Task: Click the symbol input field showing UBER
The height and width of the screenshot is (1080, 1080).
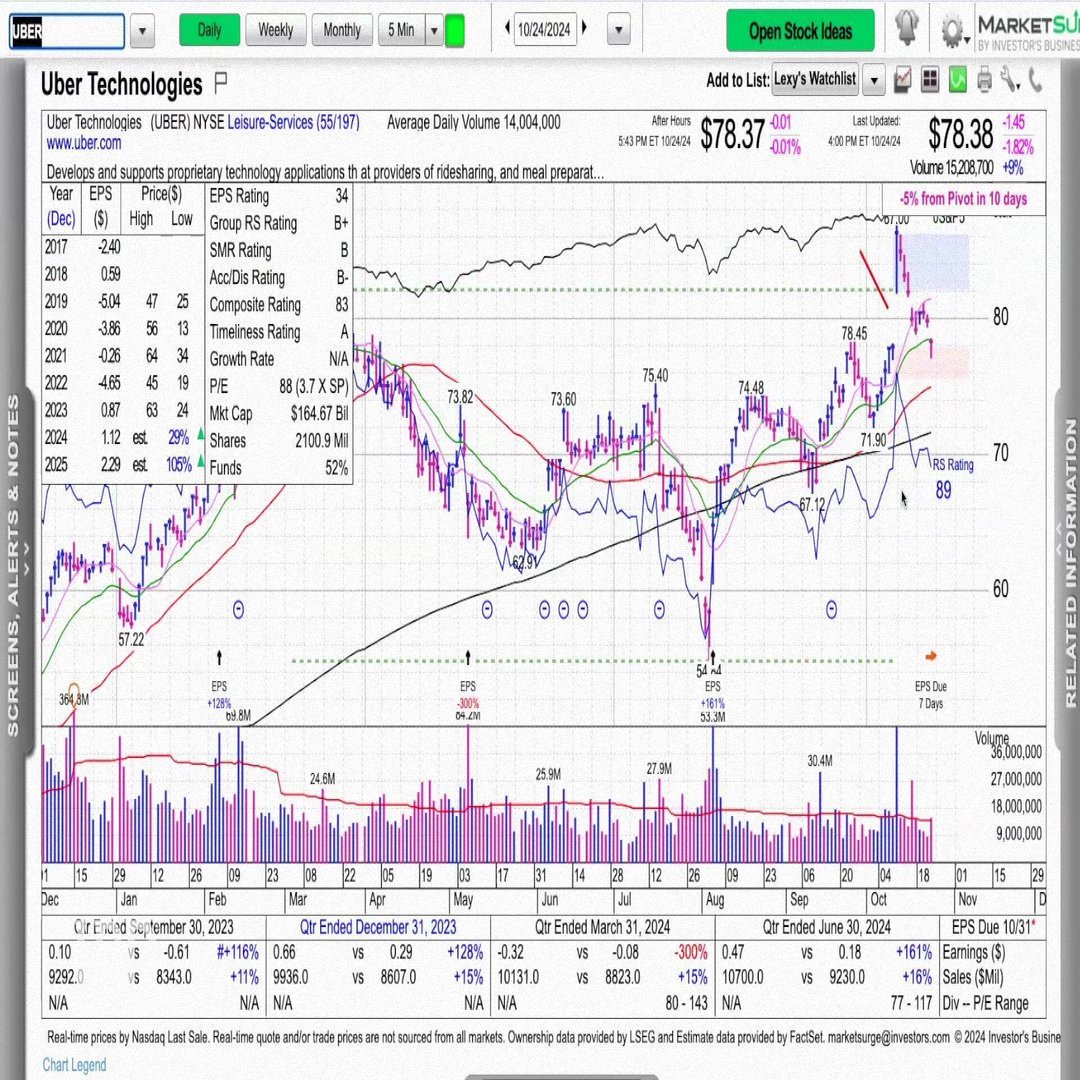Action: click(x=67, y=31)
